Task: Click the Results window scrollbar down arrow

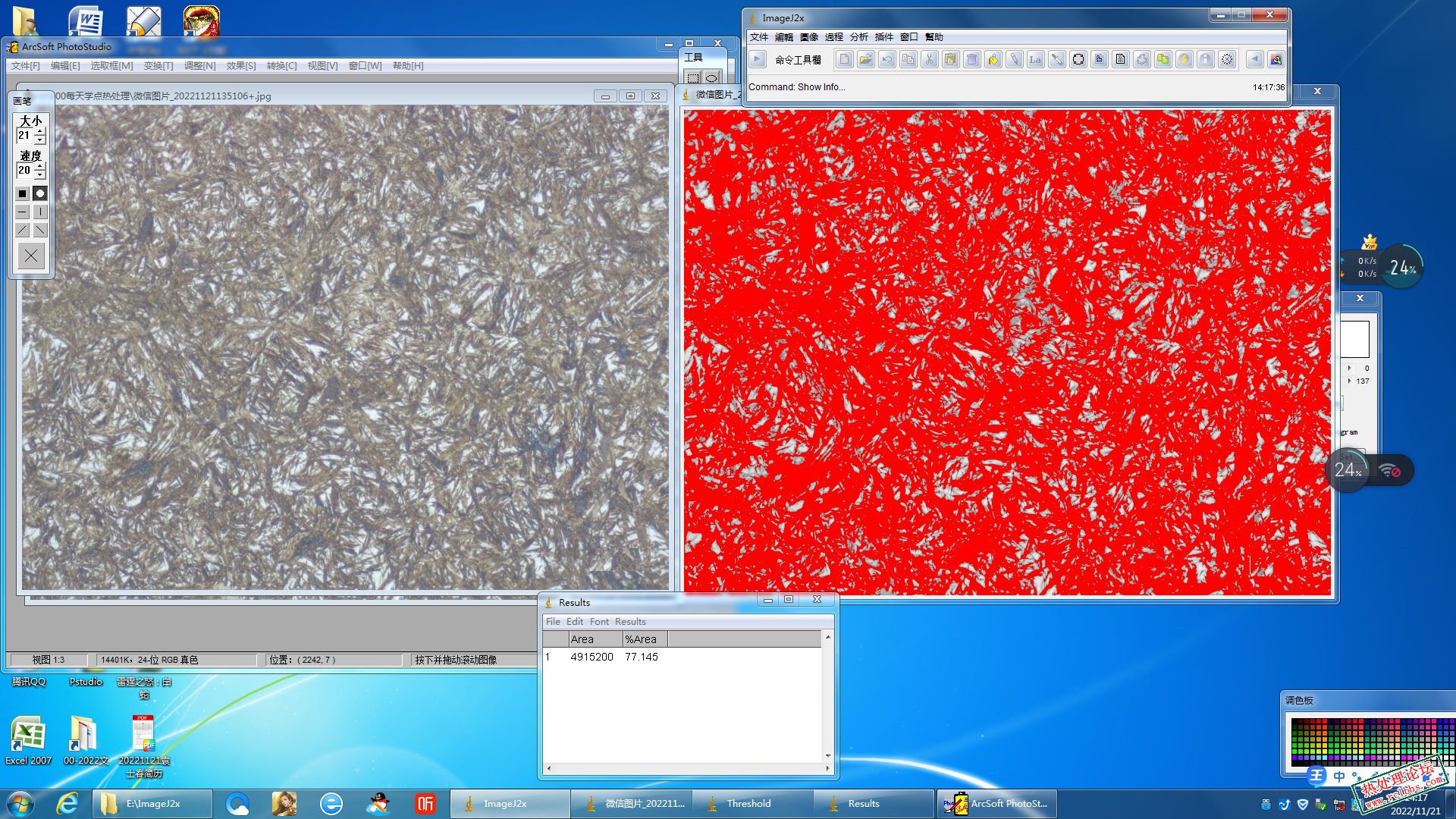Action: click(828, 755)
